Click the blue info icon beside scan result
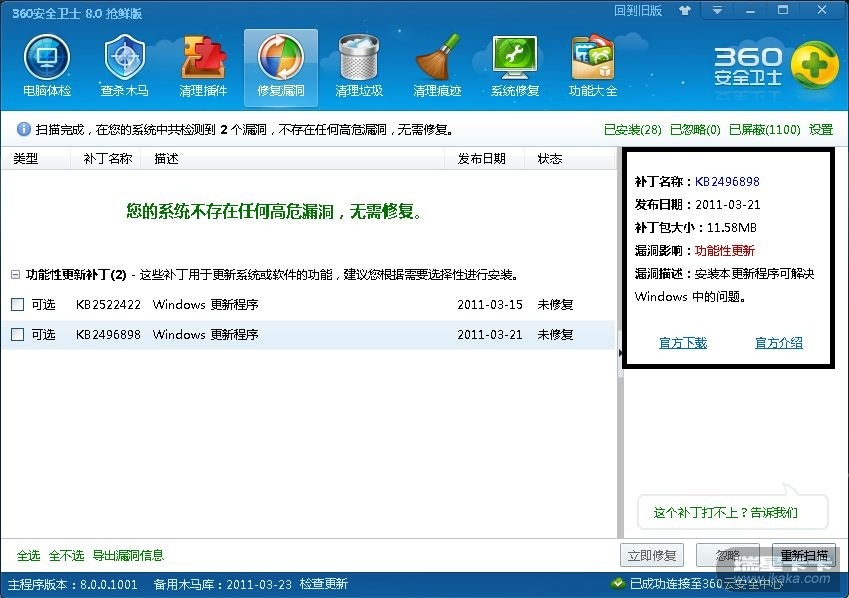Screen dimensions: 849x598 [x=24, y=129]
